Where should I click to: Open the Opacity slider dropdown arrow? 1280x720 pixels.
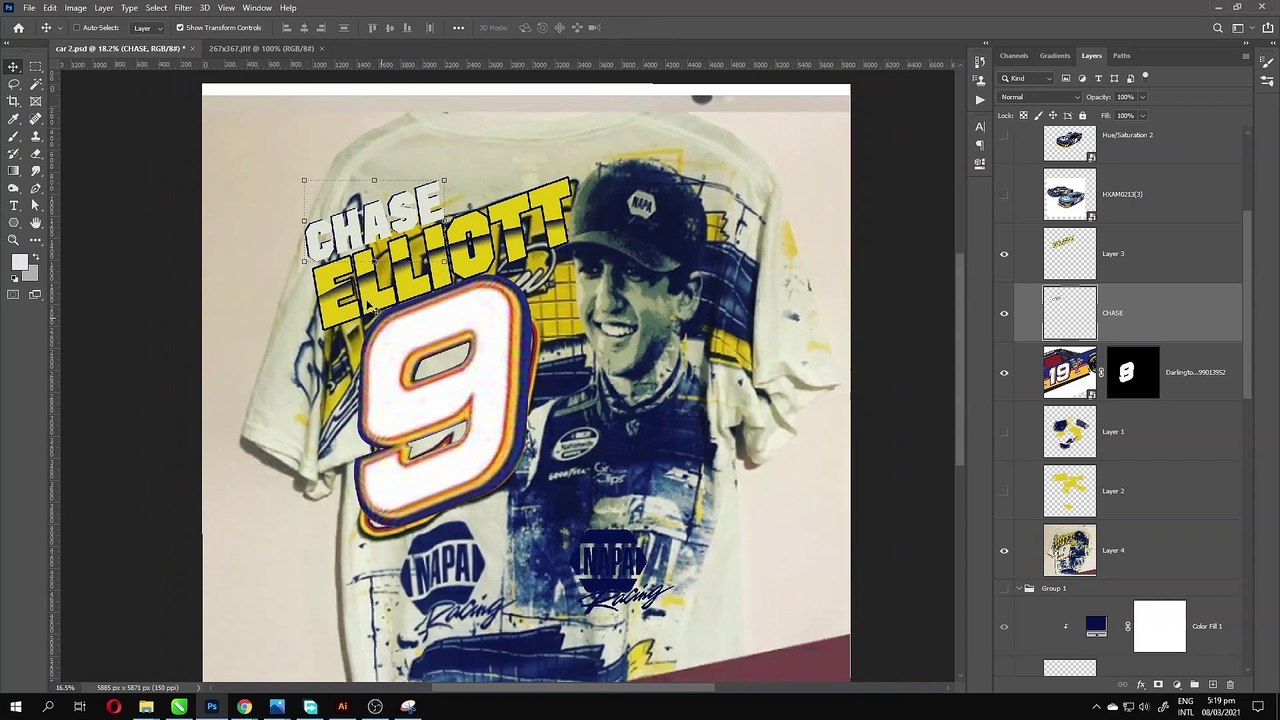[x=1142, y=97]
